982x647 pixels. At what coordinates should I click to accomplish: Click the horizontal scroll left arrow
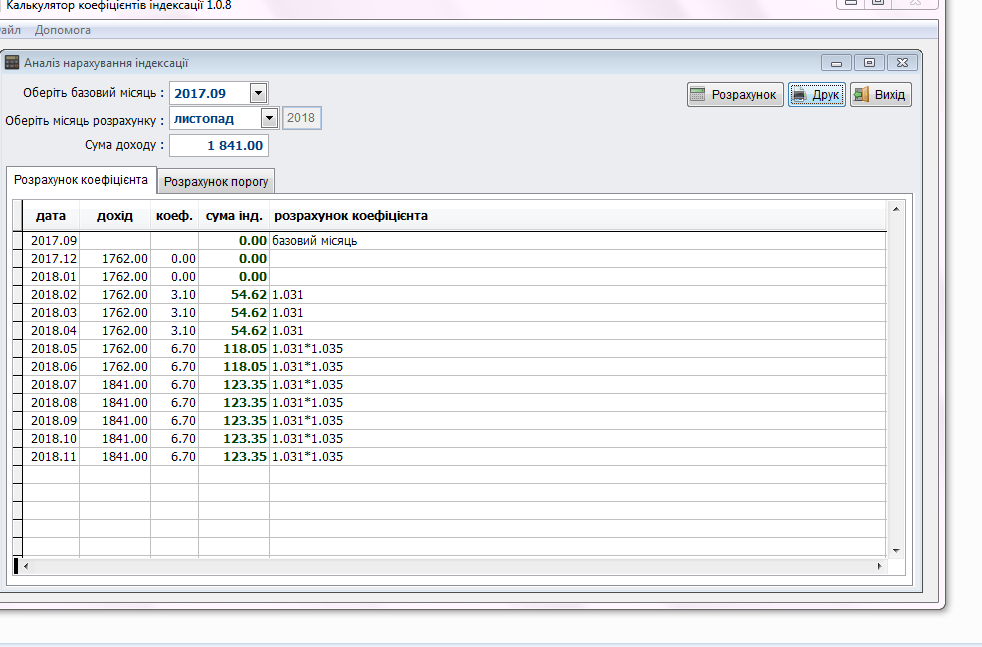[x=26, y=566]
